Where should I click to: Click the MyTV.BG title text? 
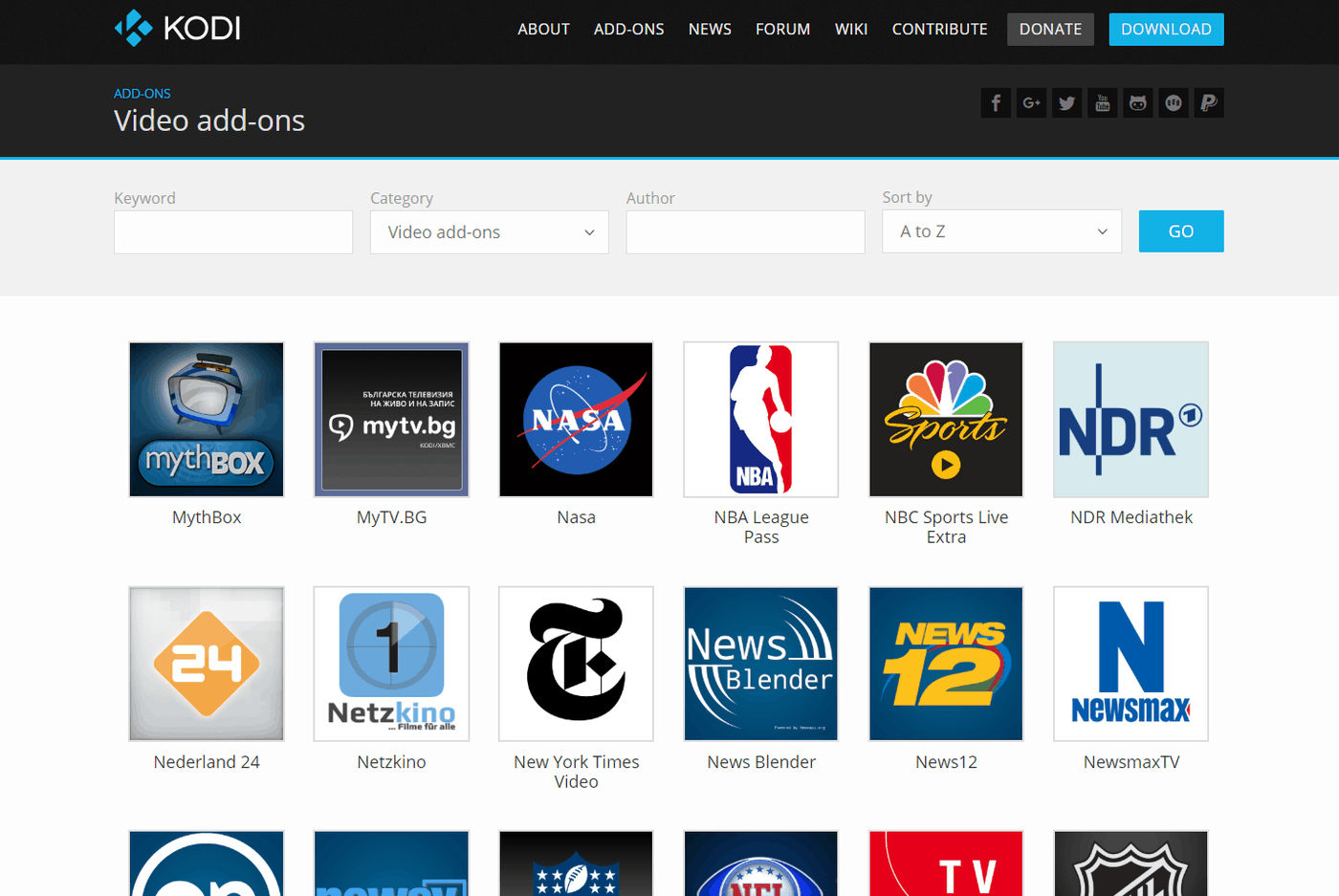point(391,517)
